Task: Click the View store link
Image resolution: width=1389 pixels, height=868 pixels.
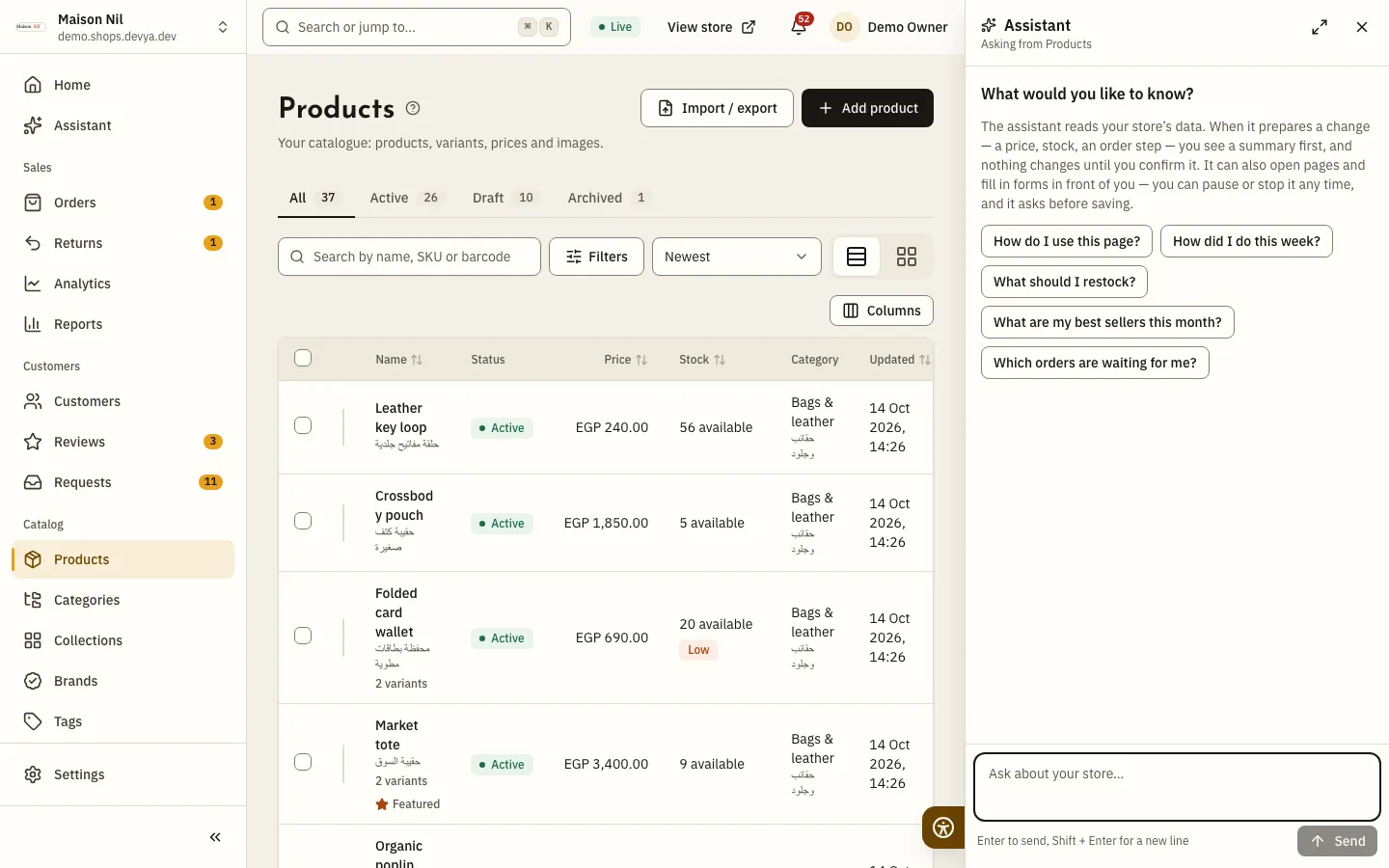Action: (712, 27)
